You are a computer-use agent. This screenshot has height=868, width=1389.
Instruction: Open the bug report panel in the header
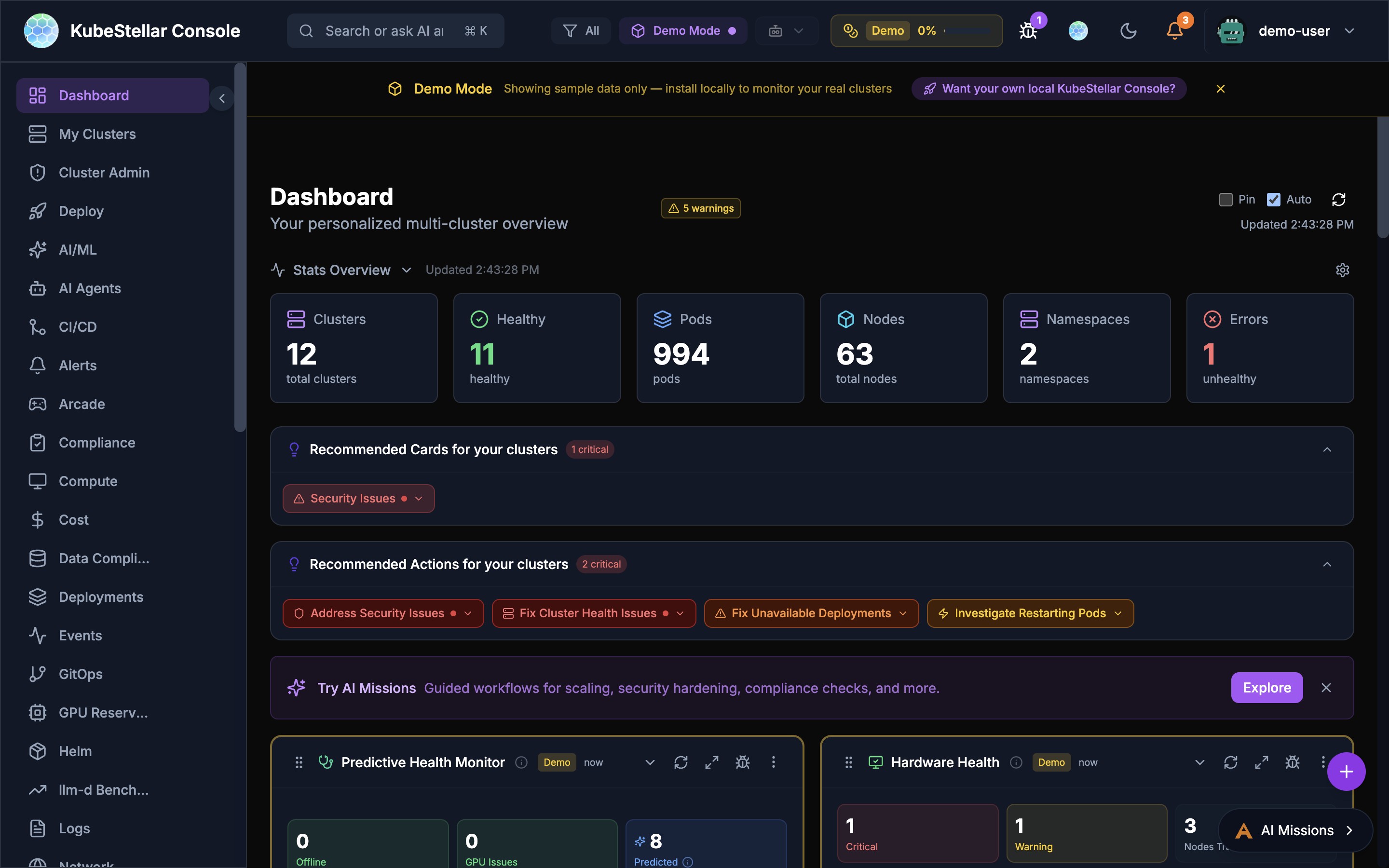[1027, 30]
